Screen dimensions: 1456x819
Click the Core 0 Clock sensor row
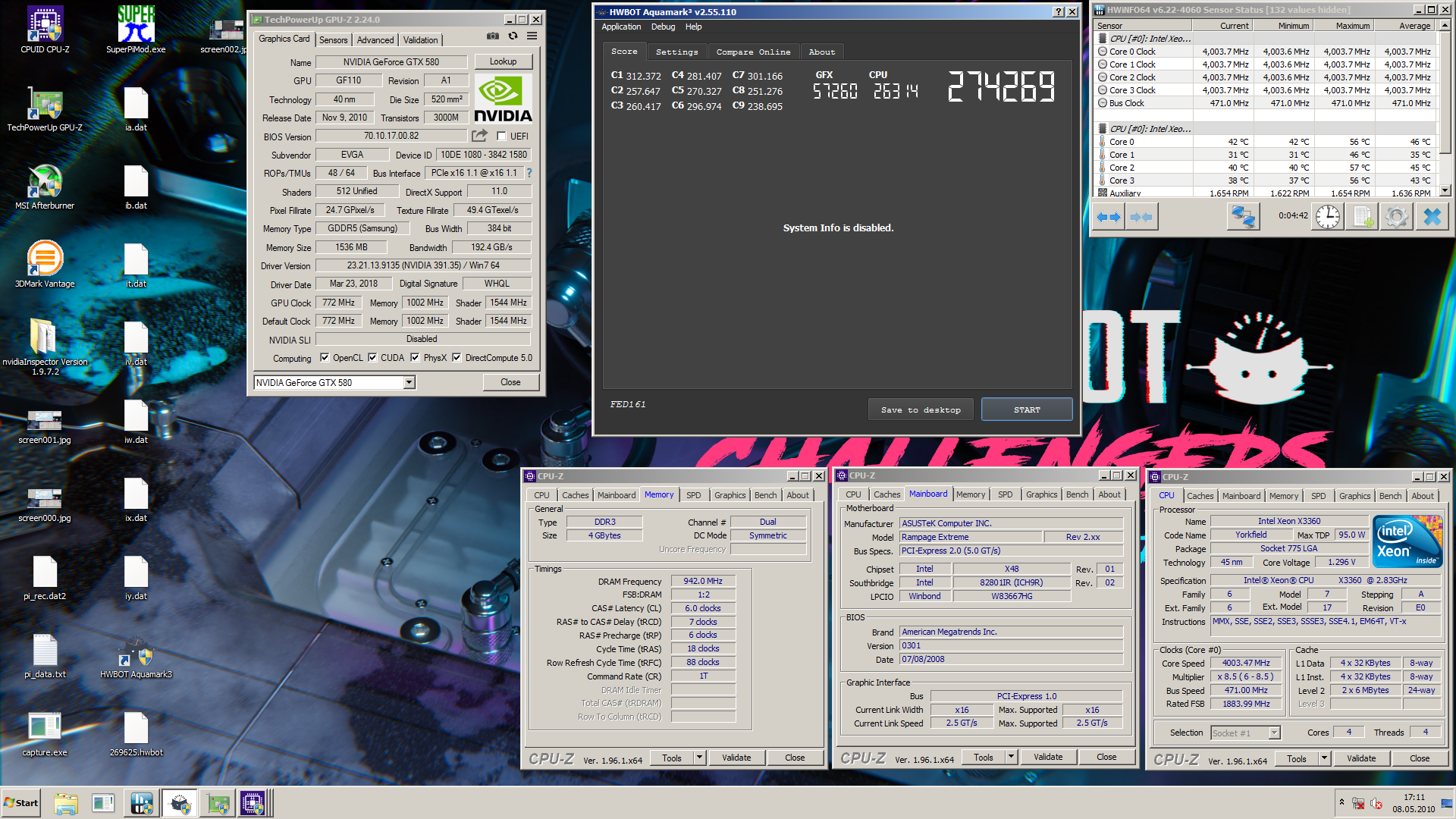tap(1265, 52)
